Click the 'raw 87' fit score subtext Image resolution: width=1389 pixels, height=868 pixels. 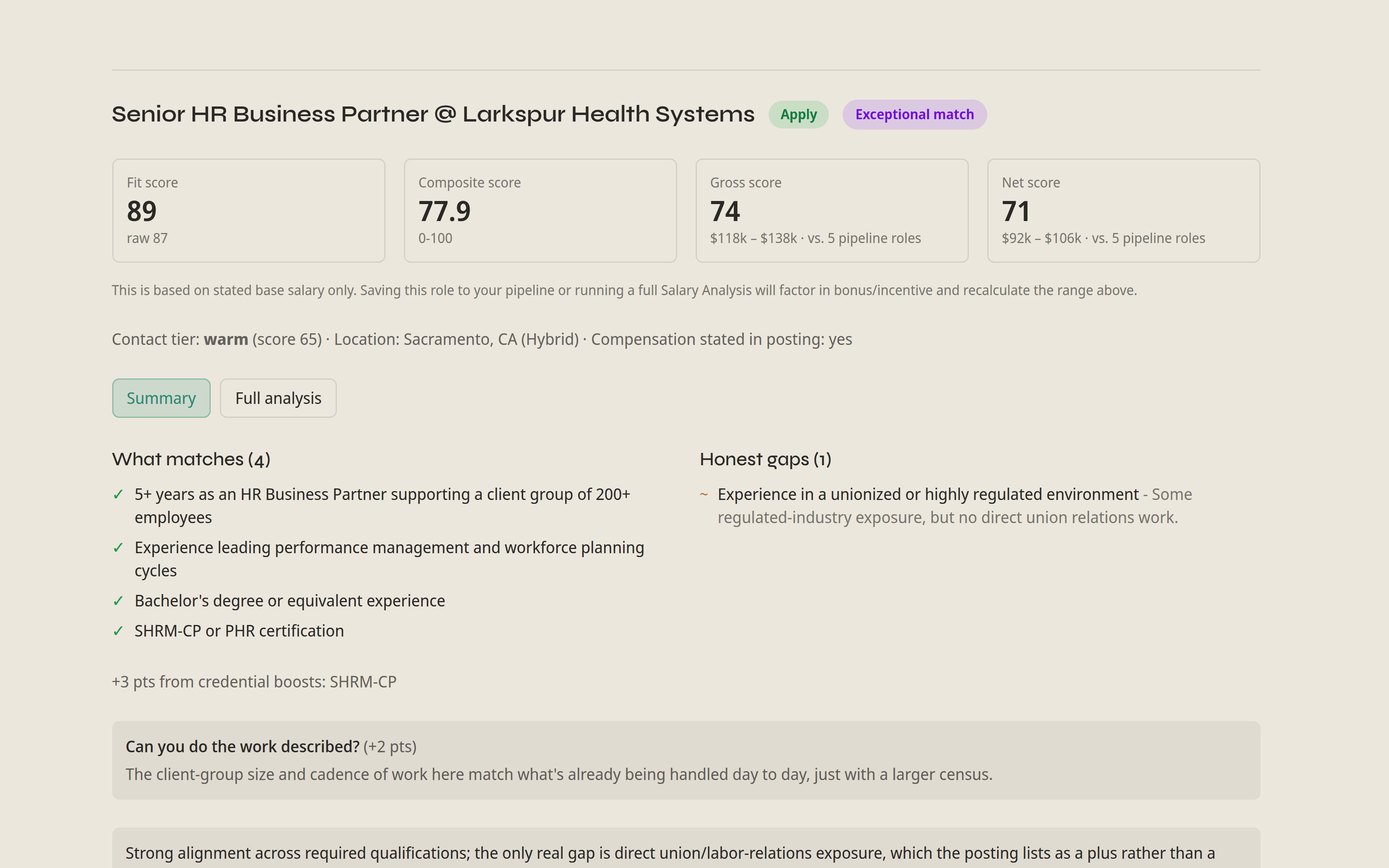[147, 238]
